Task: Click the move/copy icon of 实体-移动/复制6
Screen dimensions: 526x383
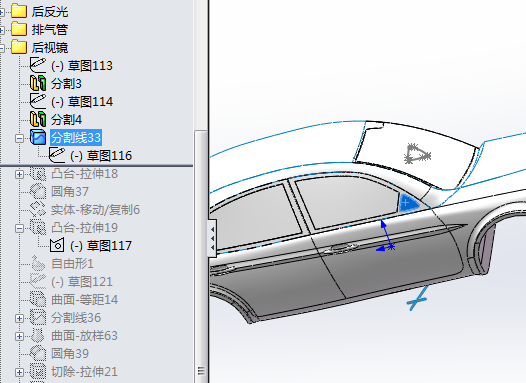Action: click(x=38, y=210)
